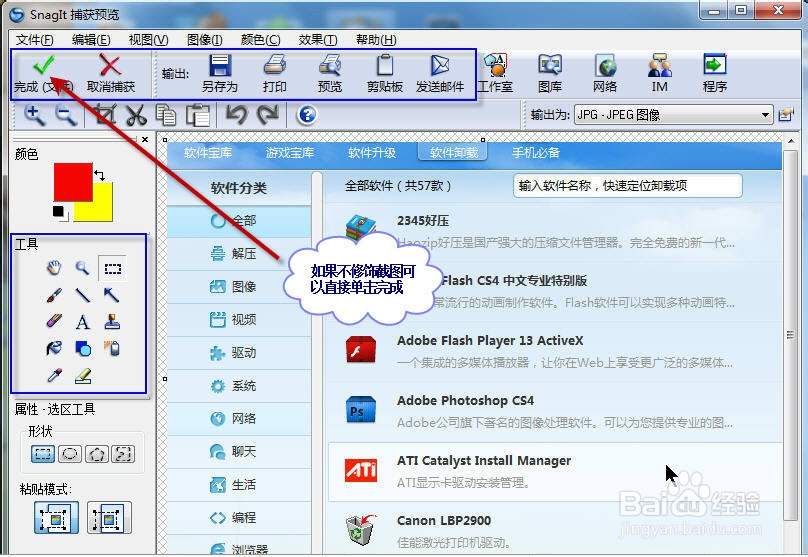The width and height of the screenshot is (808, 557).
Task: Select the hand pan tool
Action: [54, 268]
